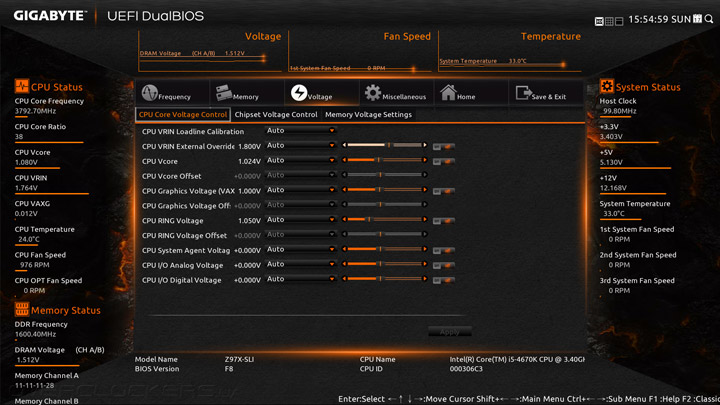Decrease CPU Graphics Voltage with left arrow
The height and width of the screenshot is (405, 720).
point(344,190)
